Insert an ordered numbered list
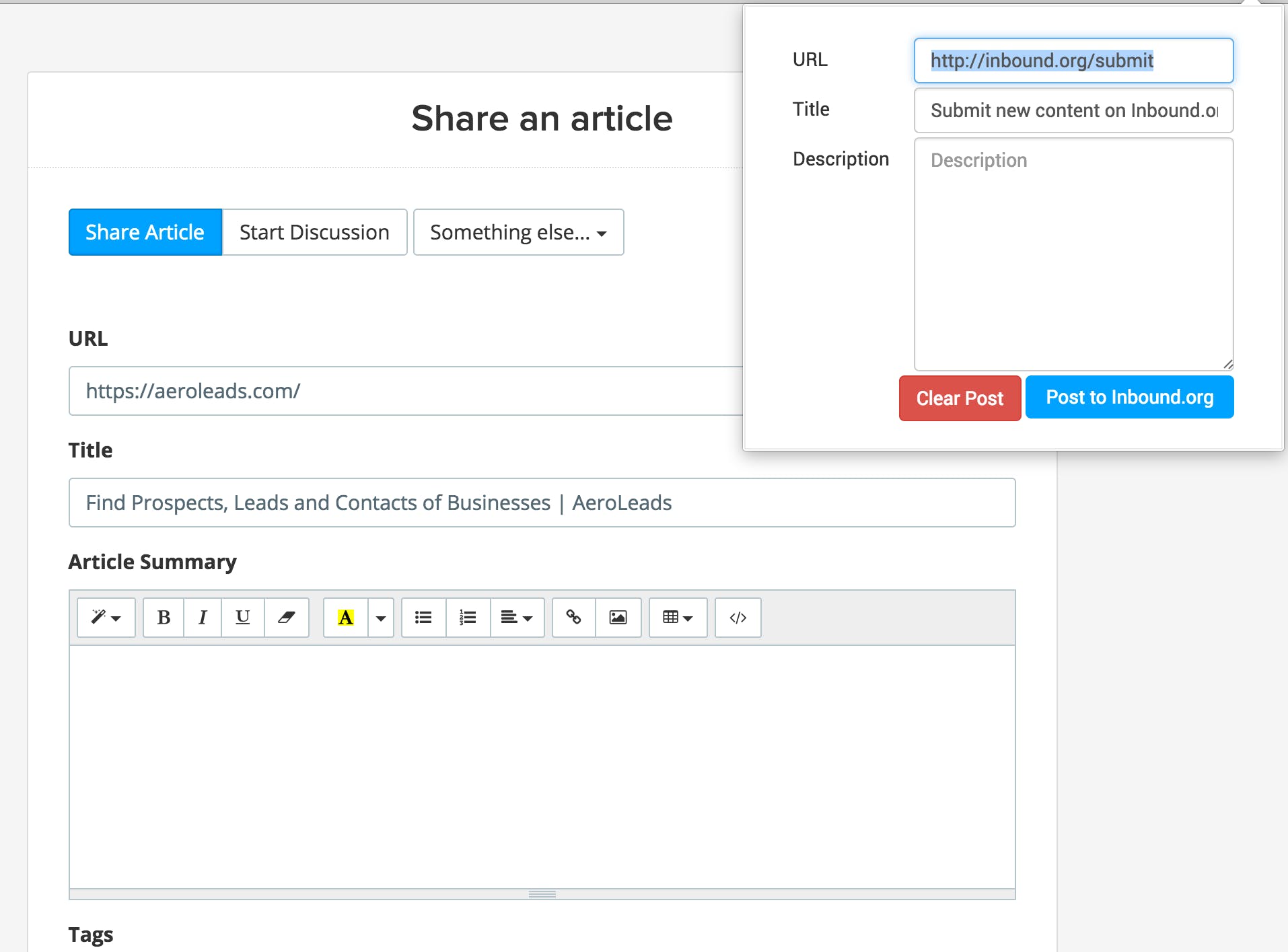 pos(468,617)
